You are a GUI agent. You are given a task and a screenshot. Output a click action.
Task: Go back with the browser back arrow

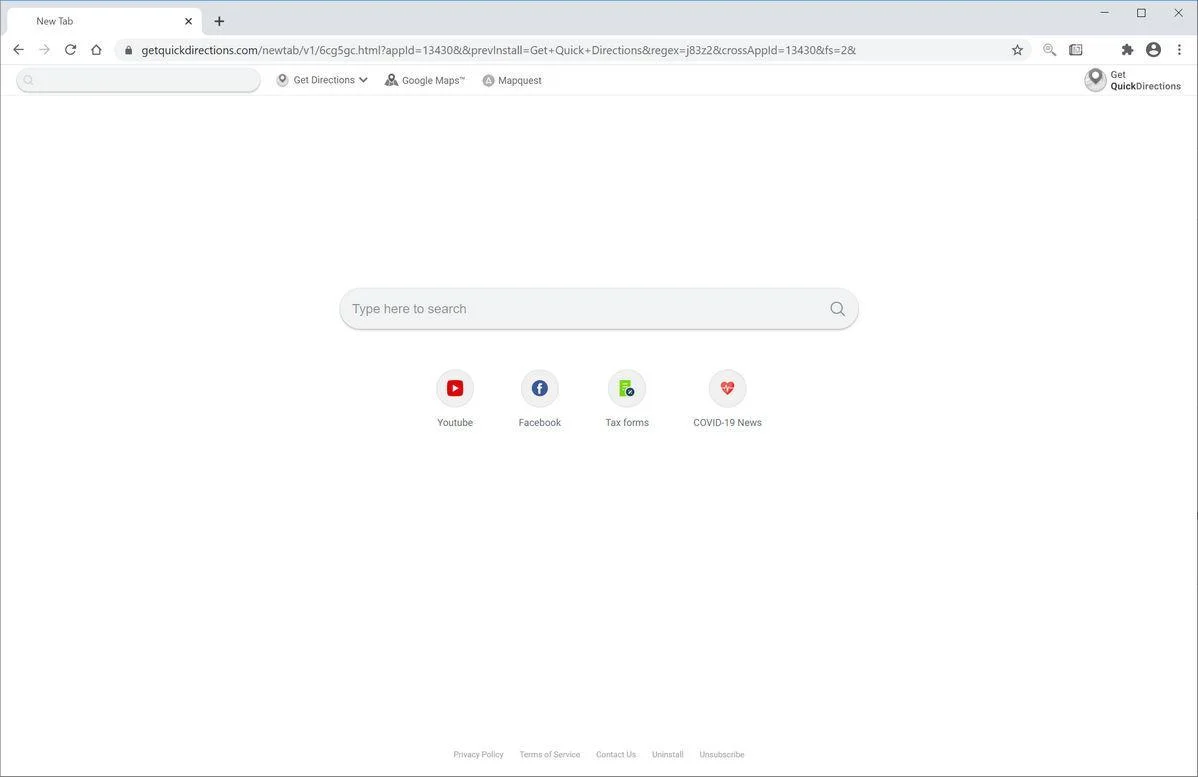tap(18, 50)
